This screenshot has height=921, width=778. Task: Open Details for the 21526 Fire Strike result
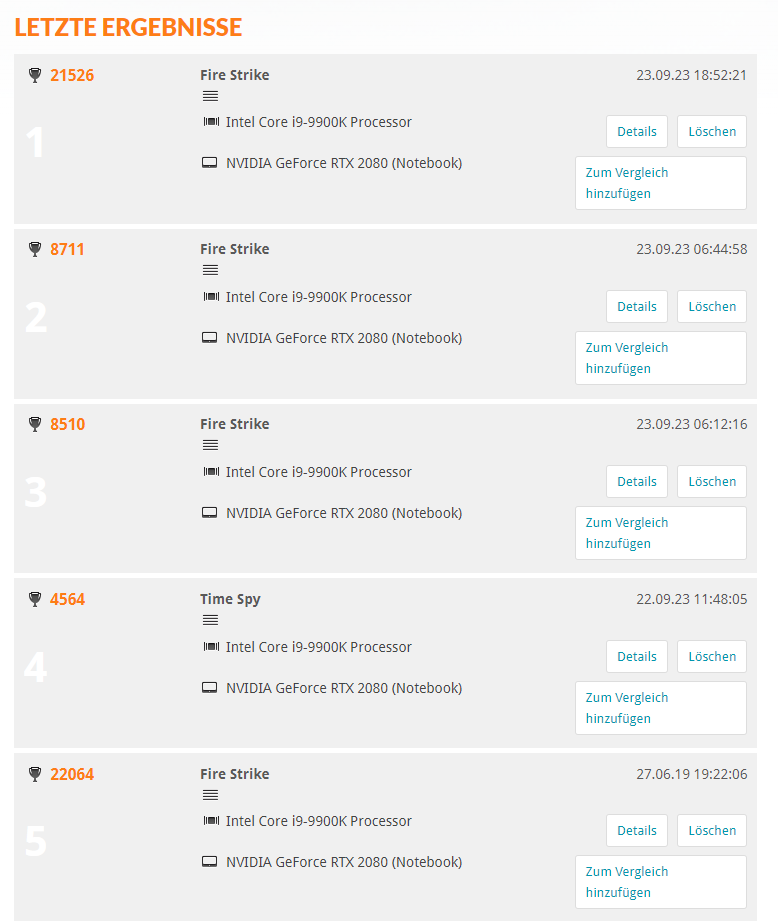636,132
